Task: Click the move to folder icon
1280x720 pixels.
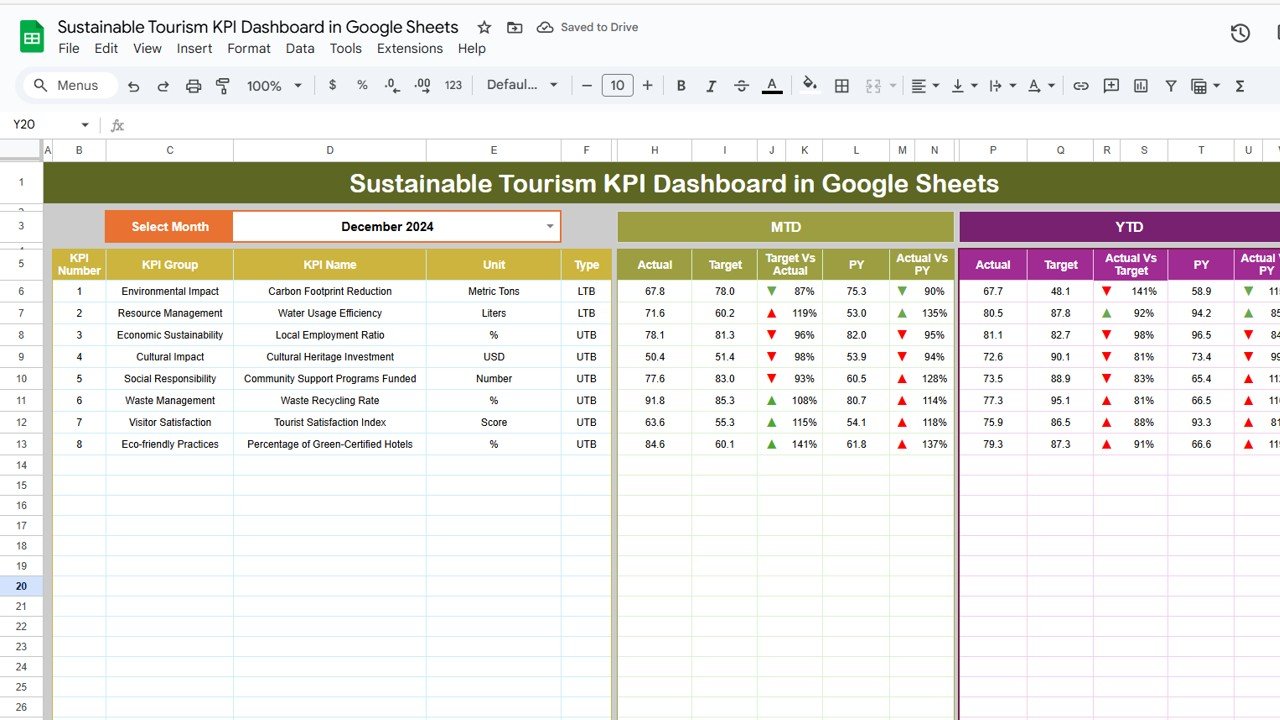Action: (514, 27)
